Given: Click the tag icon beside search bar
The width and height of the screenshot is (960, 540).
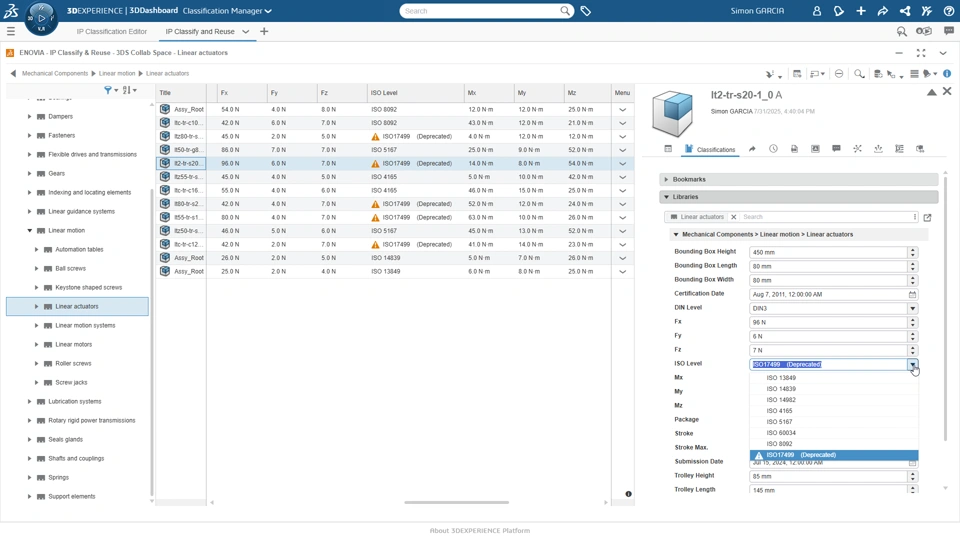Looking at the screenshot, I should [x=586, y=11].
